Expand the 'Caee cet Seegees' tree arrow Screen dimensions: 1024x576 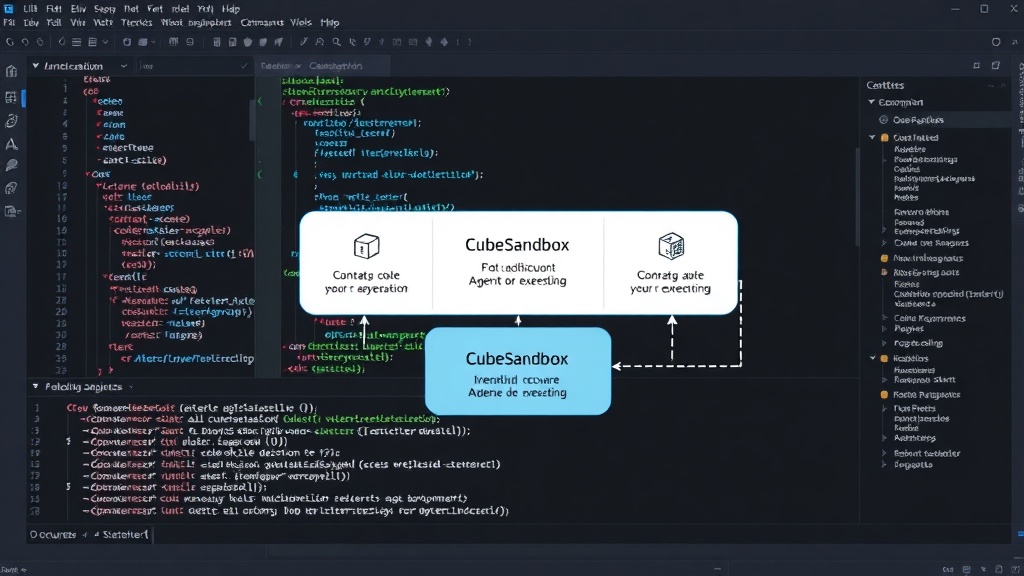tap(885, 243)
